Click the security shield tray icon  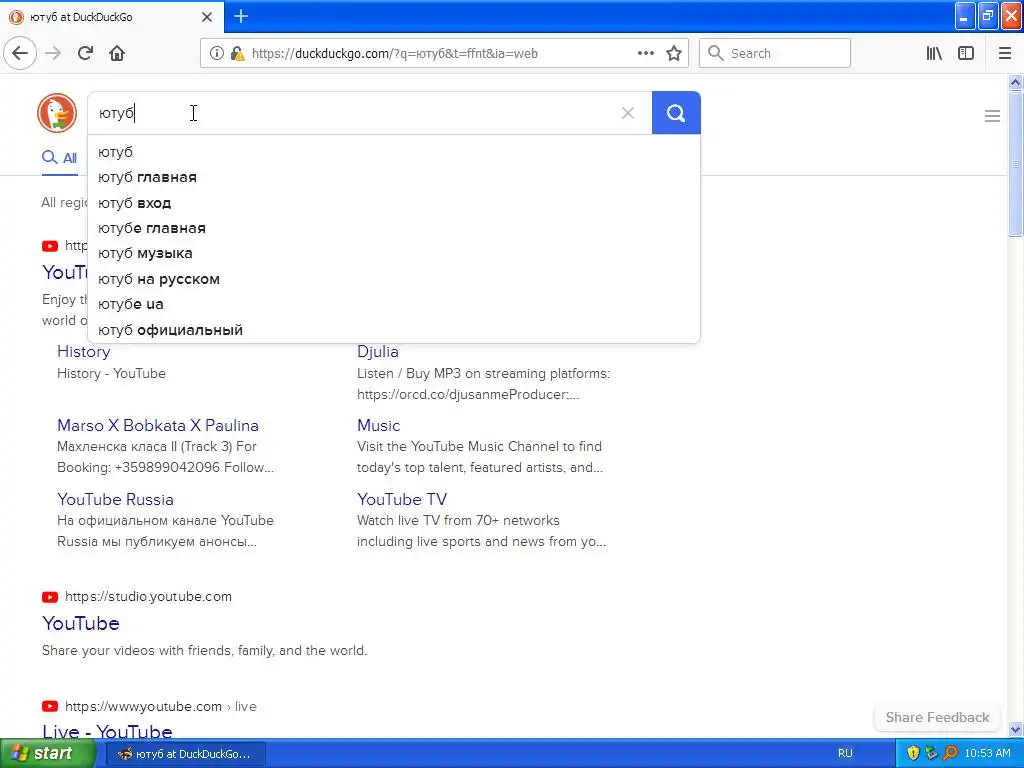click(913, 753)
